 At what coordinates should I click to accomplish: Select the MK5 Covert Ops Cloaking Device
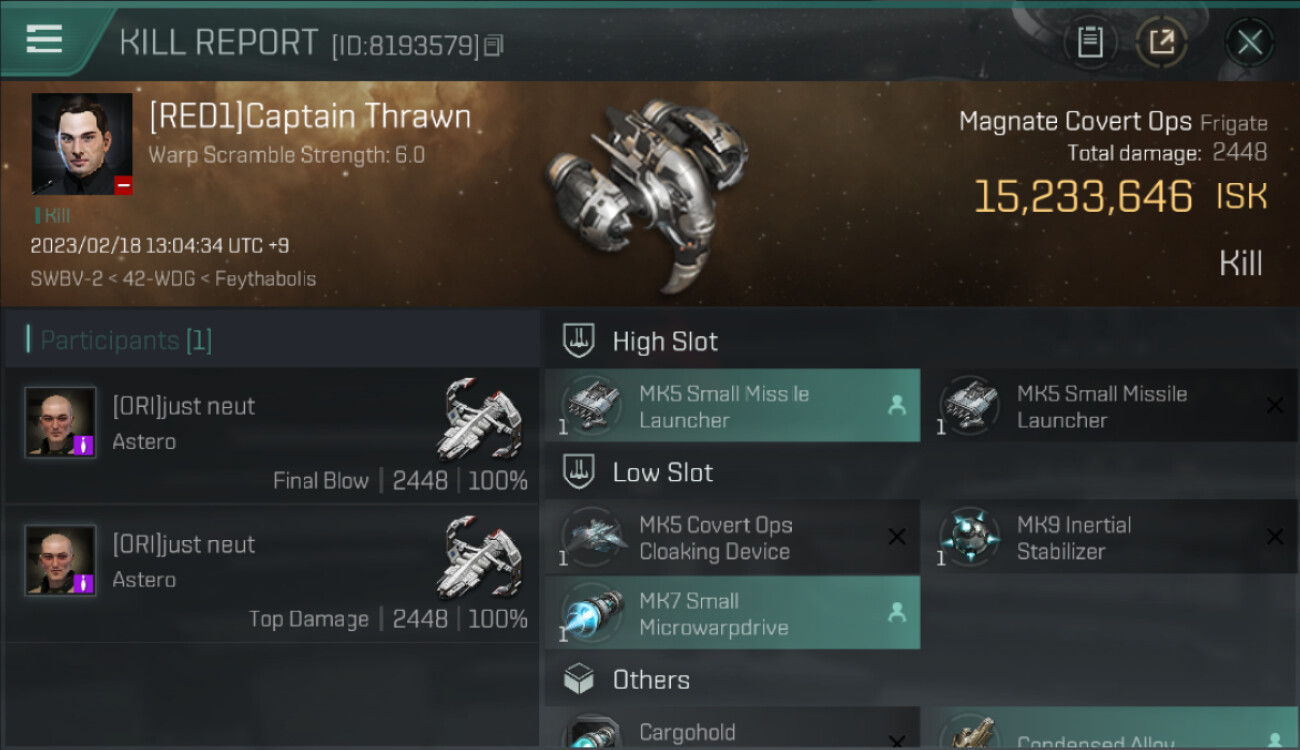click(x=732, y=538)
